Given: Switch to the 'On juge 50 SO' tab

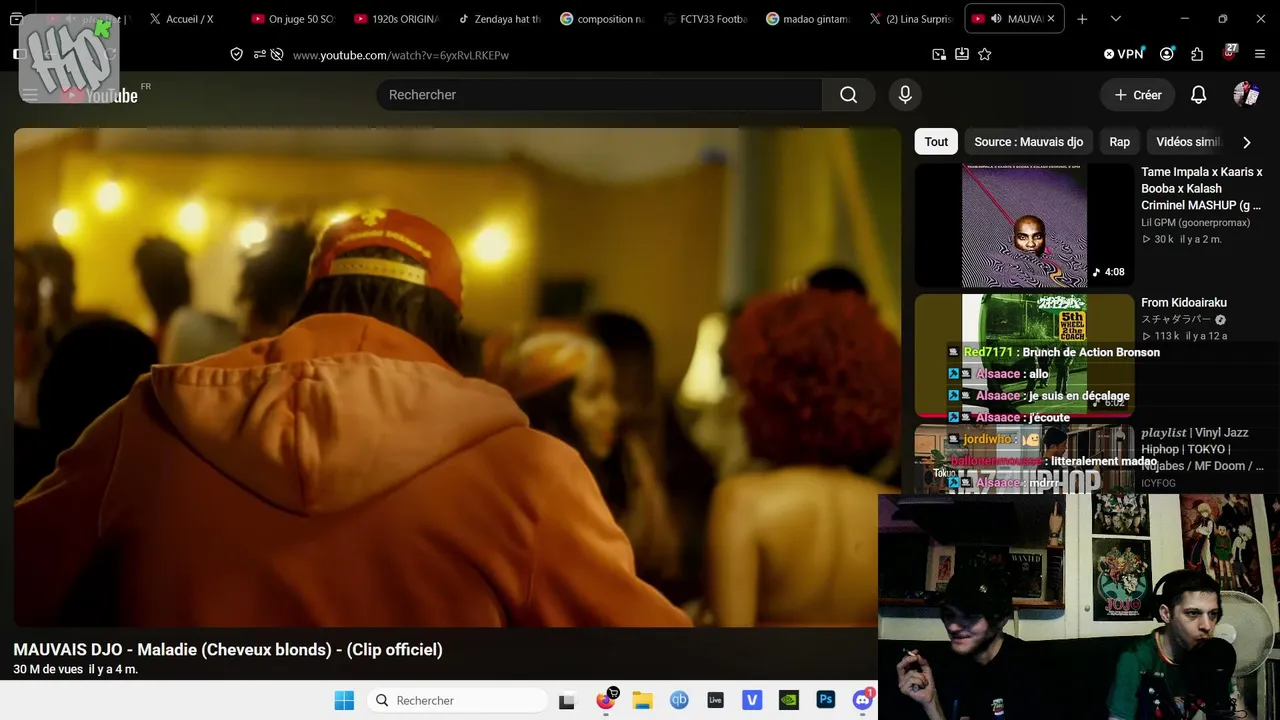Looking at the screenshot, I should 293,19.
